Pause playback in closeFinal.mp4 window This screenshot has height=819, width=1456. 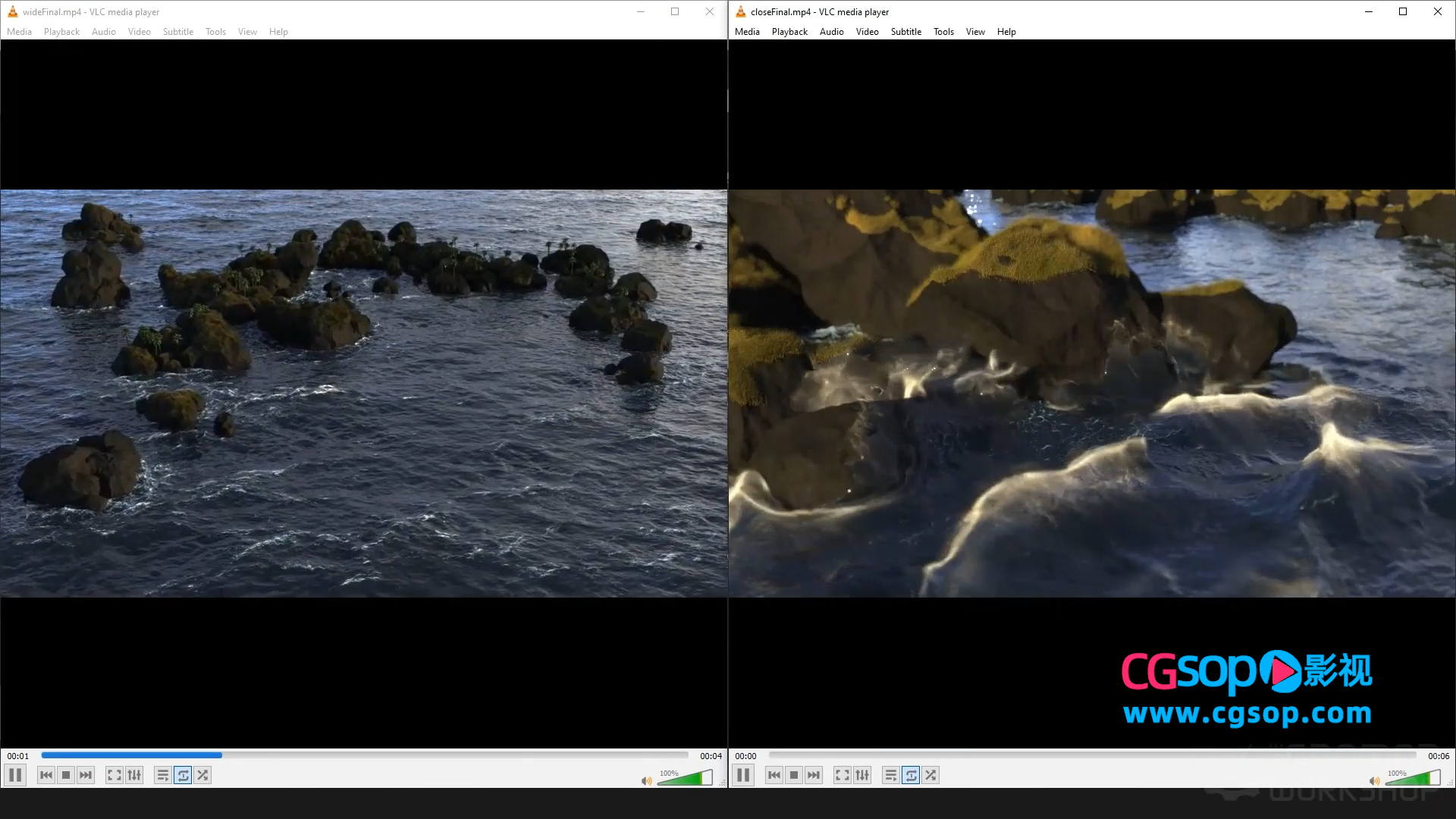(x=743, y=775)
